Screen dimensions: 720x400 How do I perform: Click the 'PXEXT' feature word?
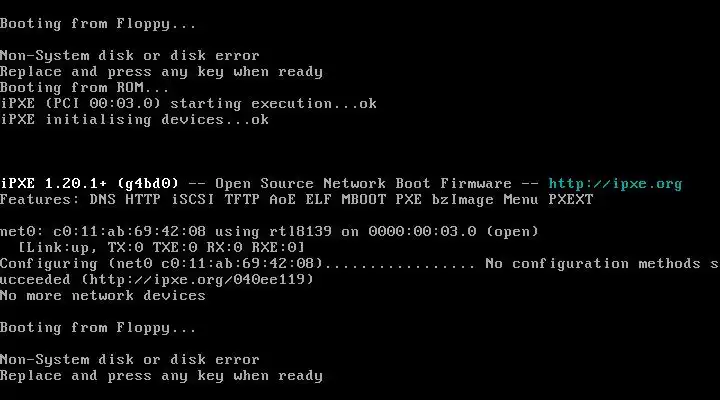point(571,199)
